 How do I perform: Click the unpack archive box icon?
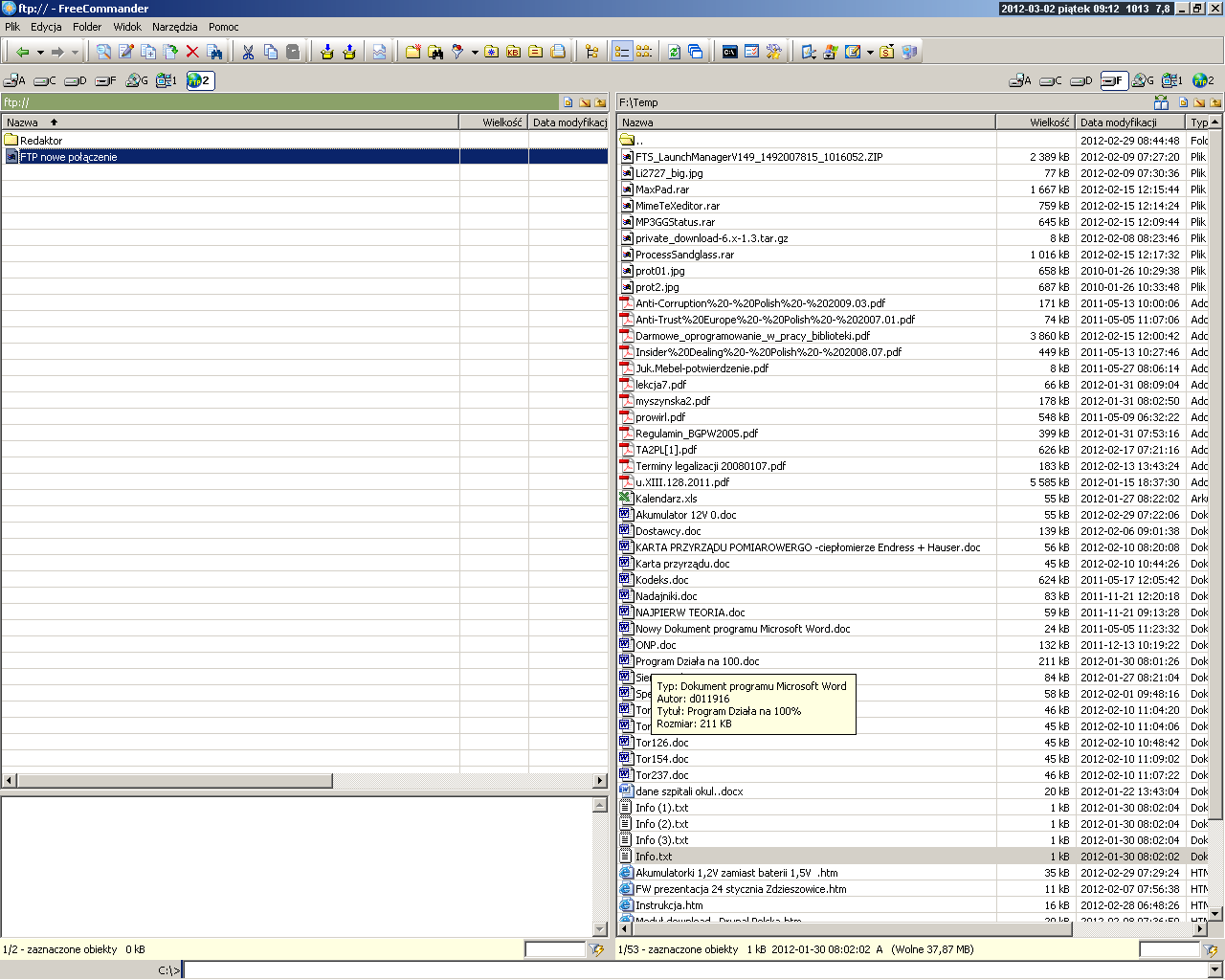coord(349,52)
